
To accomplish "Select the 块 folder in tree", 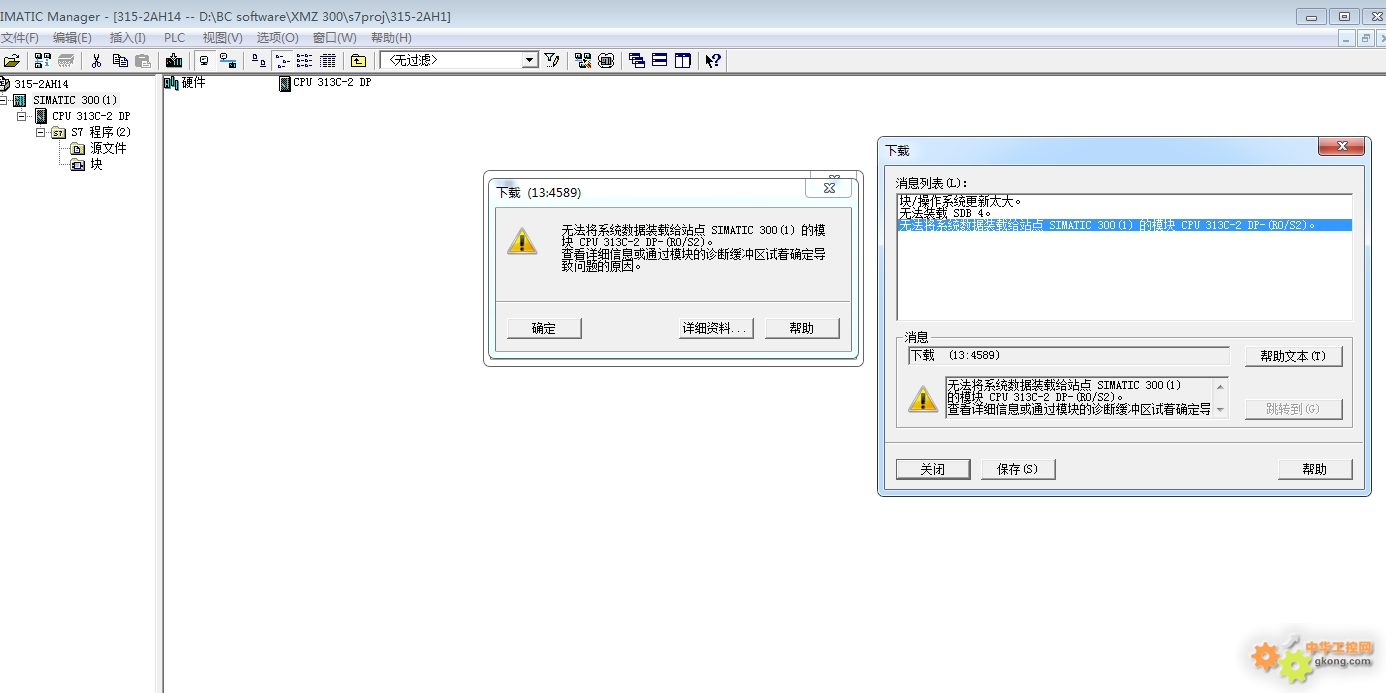I will pyautogui.click(x=96, y=164).
